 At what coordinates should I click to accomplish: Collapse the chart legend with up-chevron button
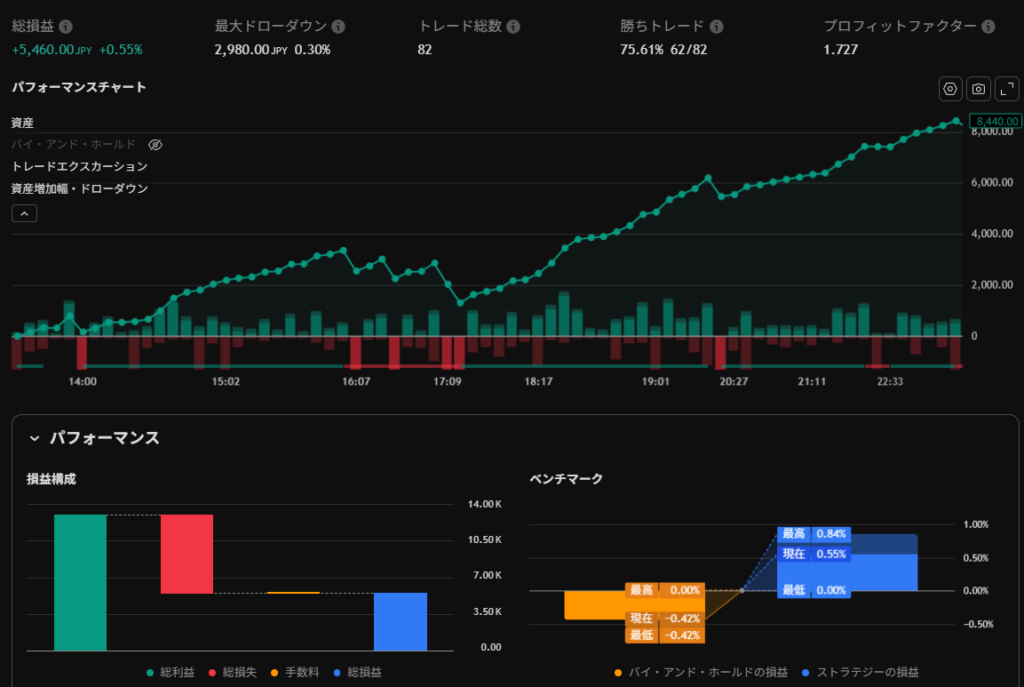click(x=24, y=213)
